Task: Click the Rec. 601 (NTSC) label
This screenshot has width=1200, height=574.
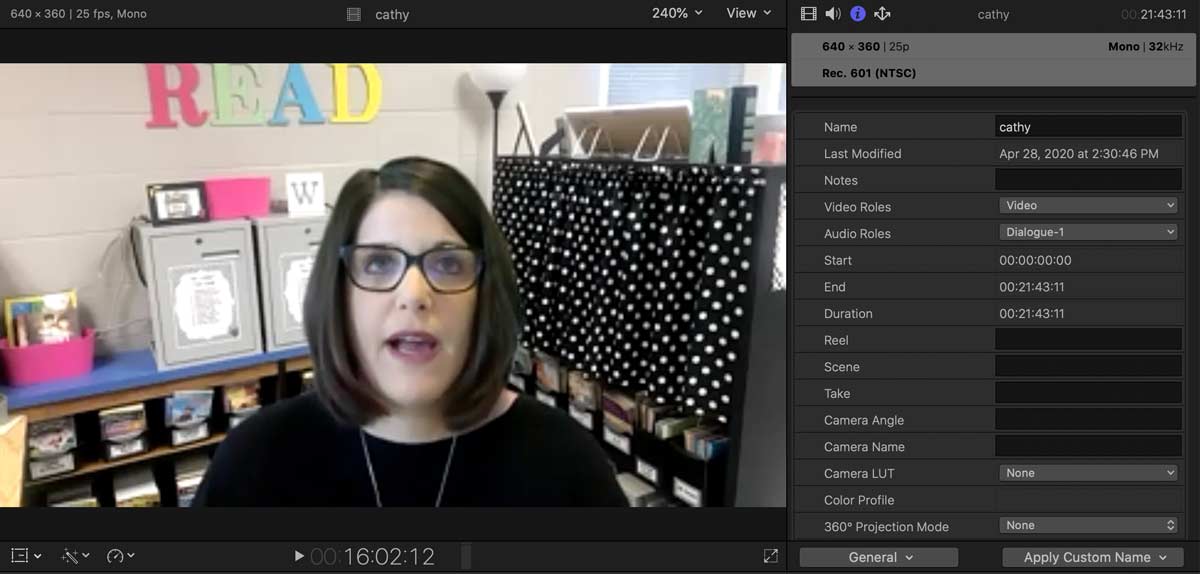Action: [869, 73]
